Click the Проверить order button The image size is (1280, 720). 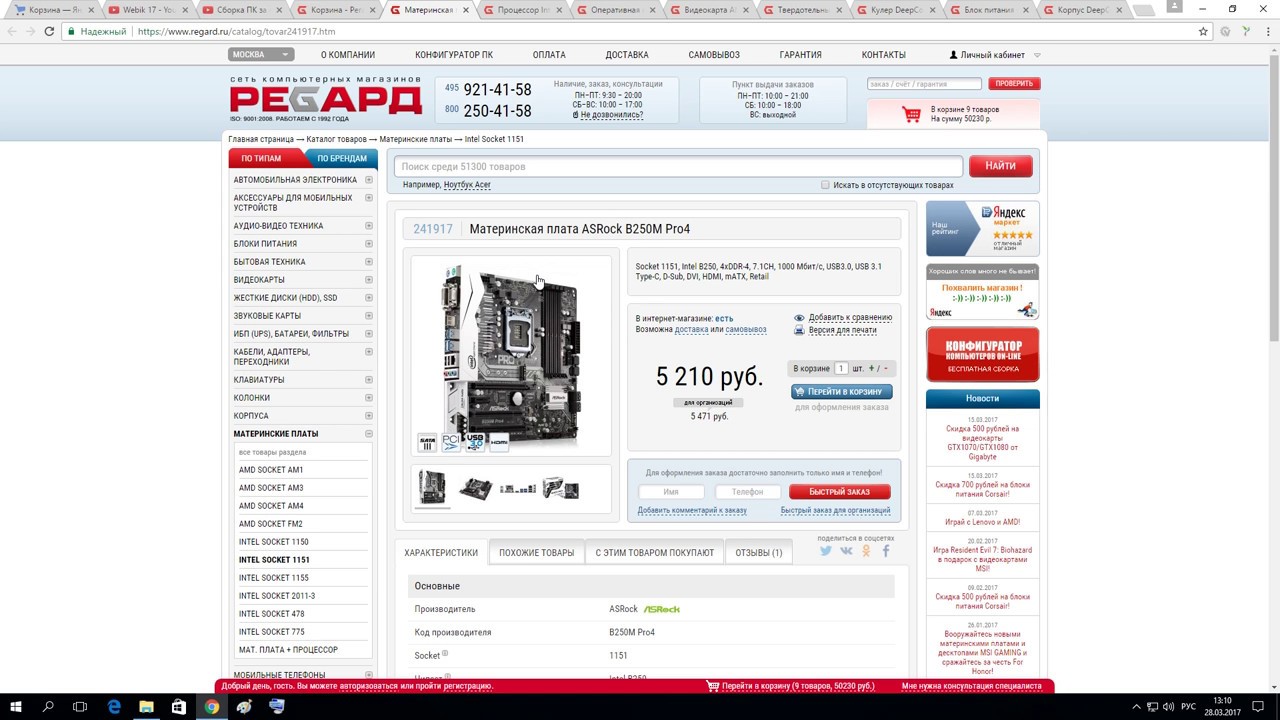point(1014,84)
